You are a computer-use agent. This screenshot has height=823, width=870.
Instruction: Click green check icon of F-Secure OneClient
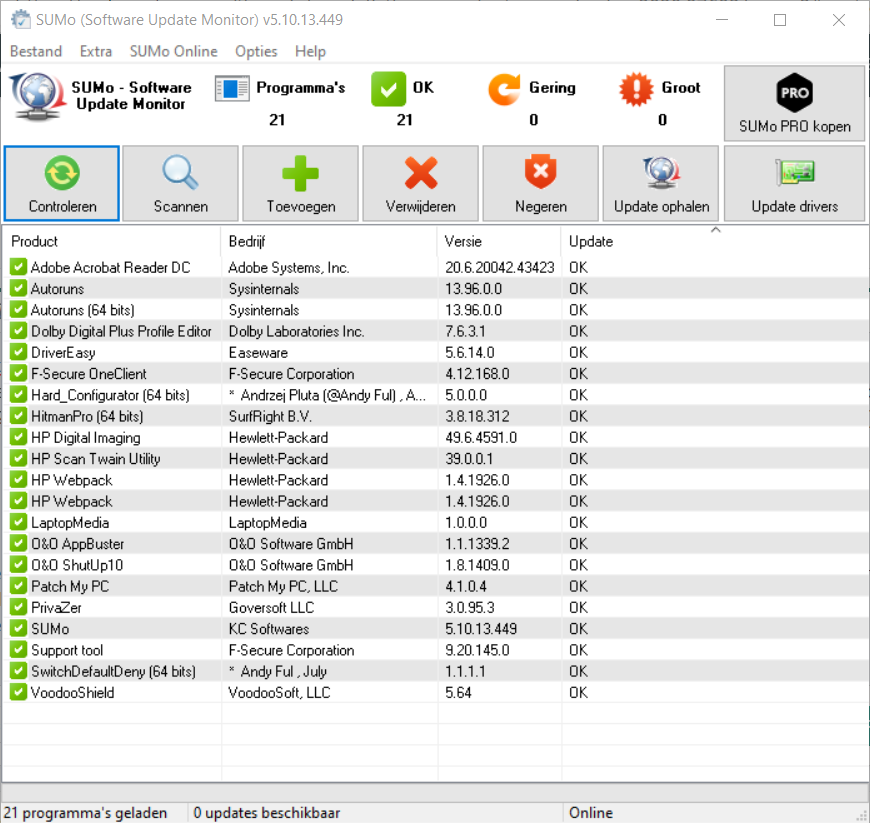tap(18, 373)
